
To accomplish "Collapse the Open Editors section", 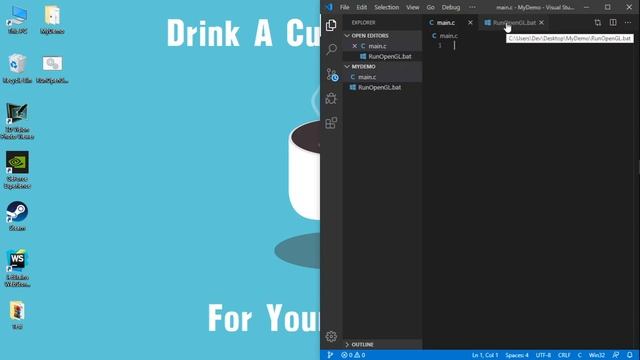I will pyautogui.click(x=382, y=36).
